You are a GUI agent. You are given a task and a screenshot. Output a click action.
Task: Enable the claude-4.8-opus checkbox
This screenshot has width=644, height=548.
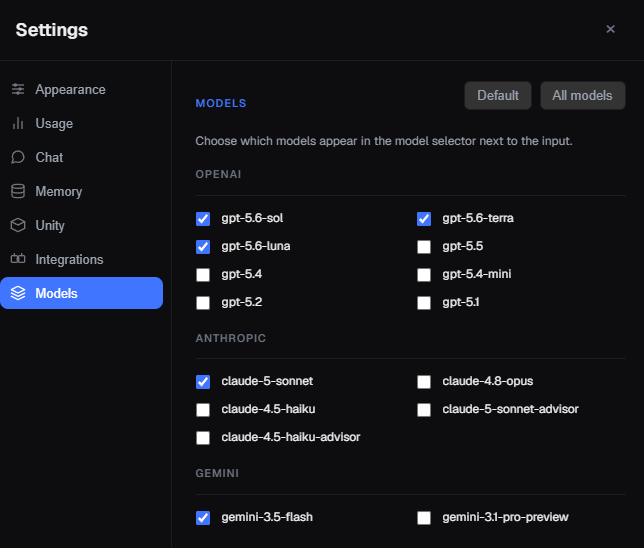coord(424,382)
